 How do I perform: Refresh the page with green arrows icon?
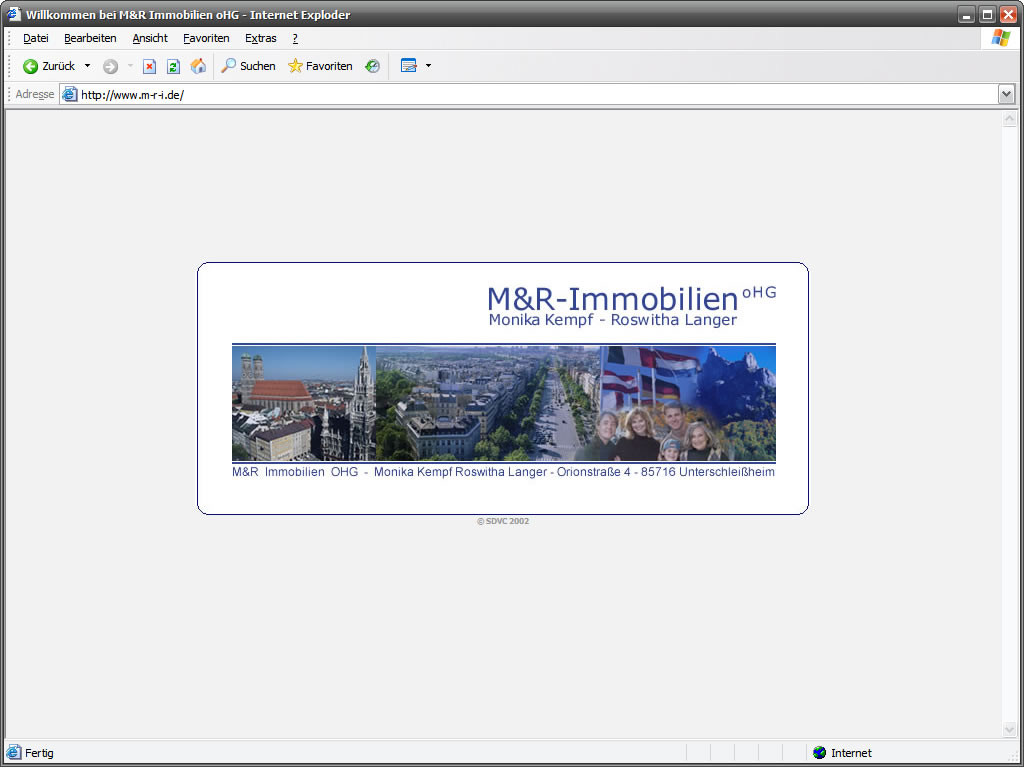tap(173, 66)
